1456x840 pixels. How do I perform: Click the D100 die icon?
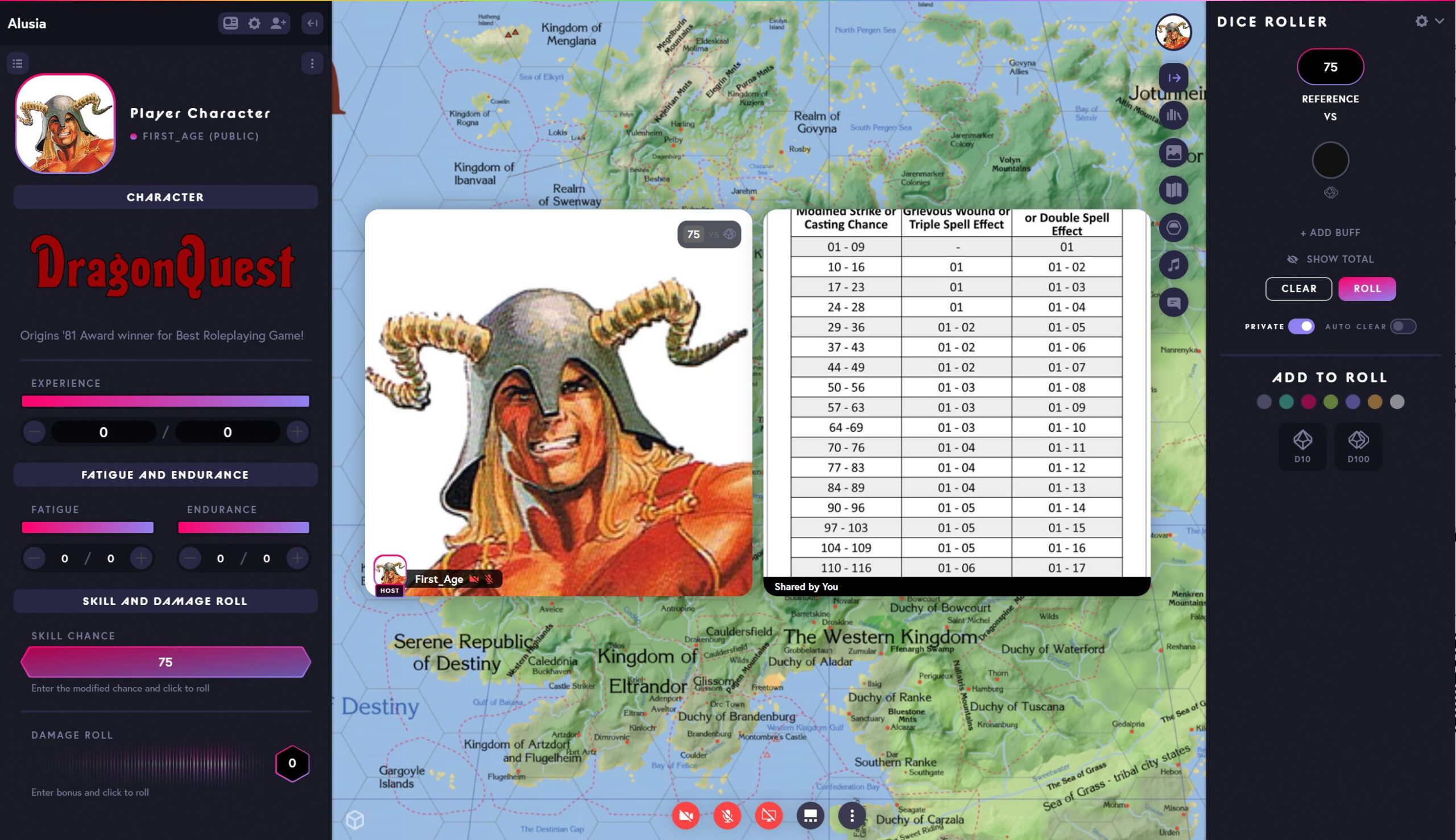[1358, 446]
